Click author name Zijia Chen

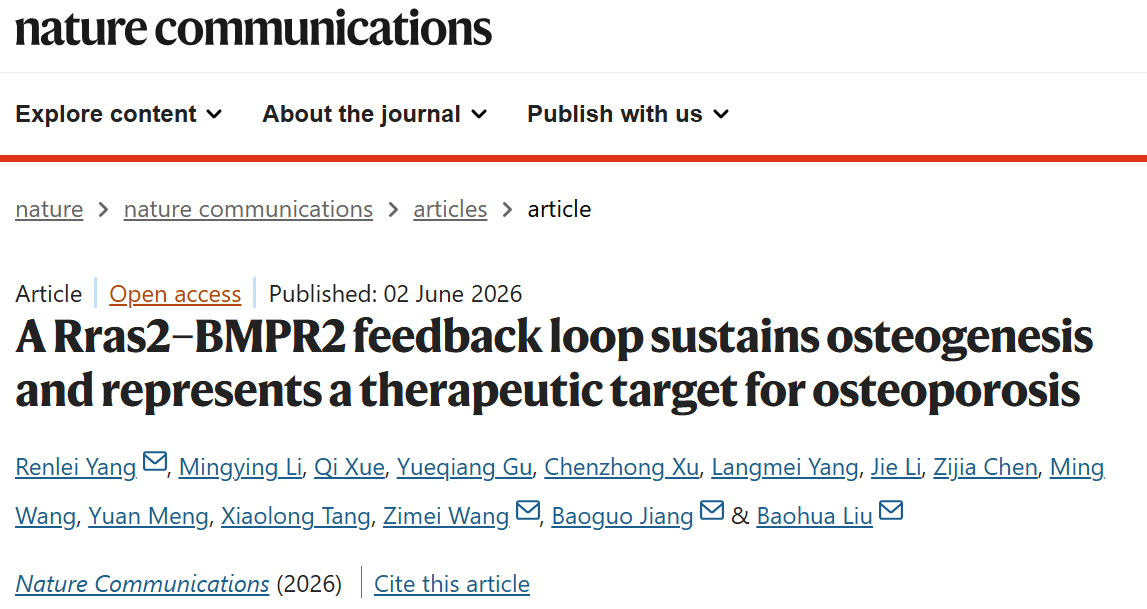point(985,467)
